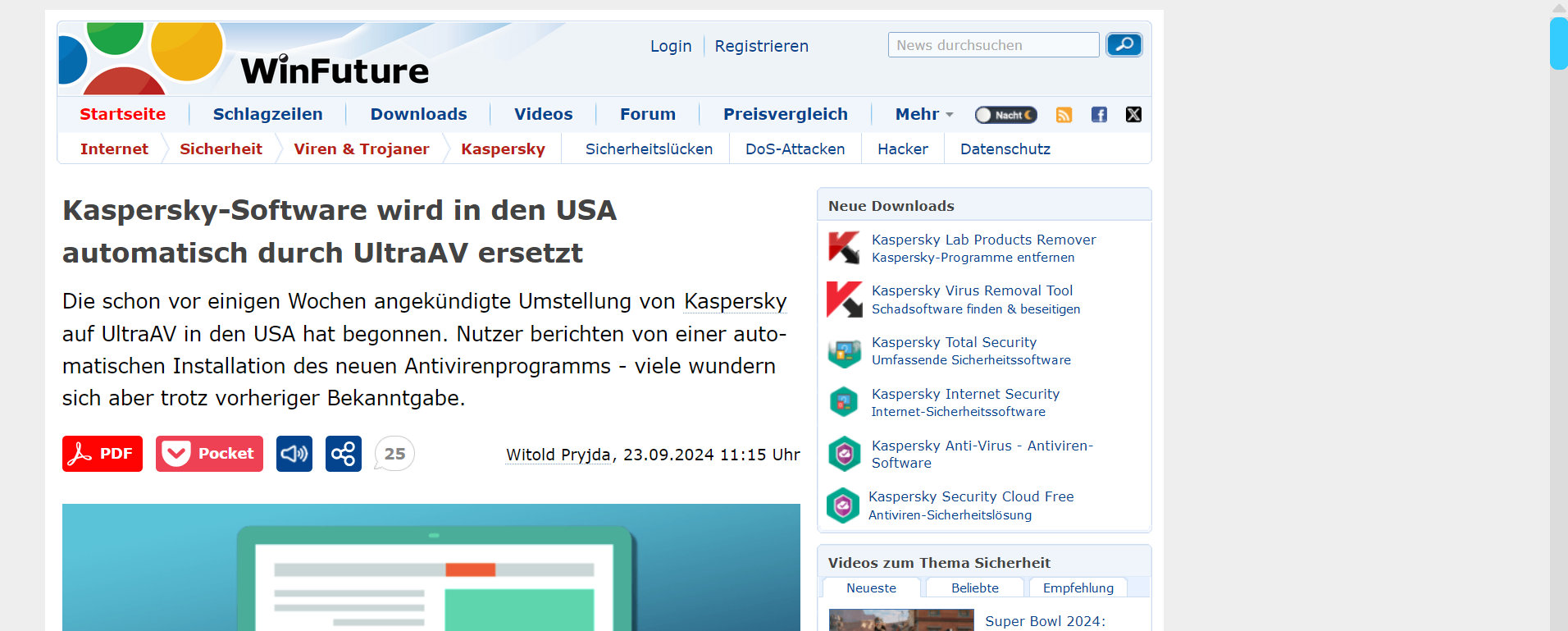Expand the Mehr dropdown menu
The image size is (1568, 631).
pos(924,114)
